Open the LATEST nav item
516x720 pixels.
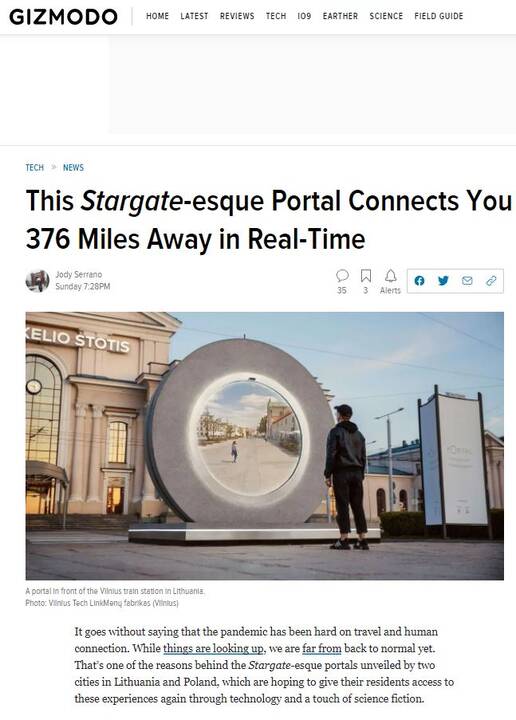(x=194, y=16)
